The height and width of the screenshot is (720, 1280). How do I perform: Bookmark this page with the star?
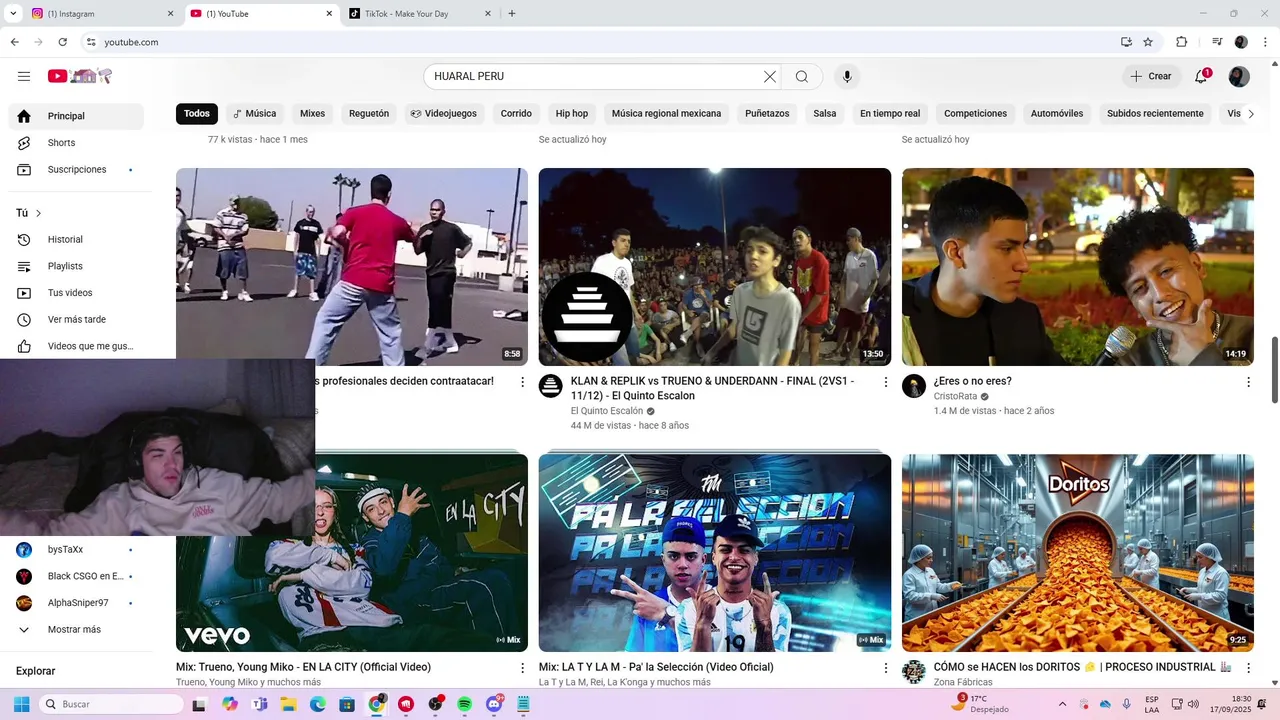1148,42
